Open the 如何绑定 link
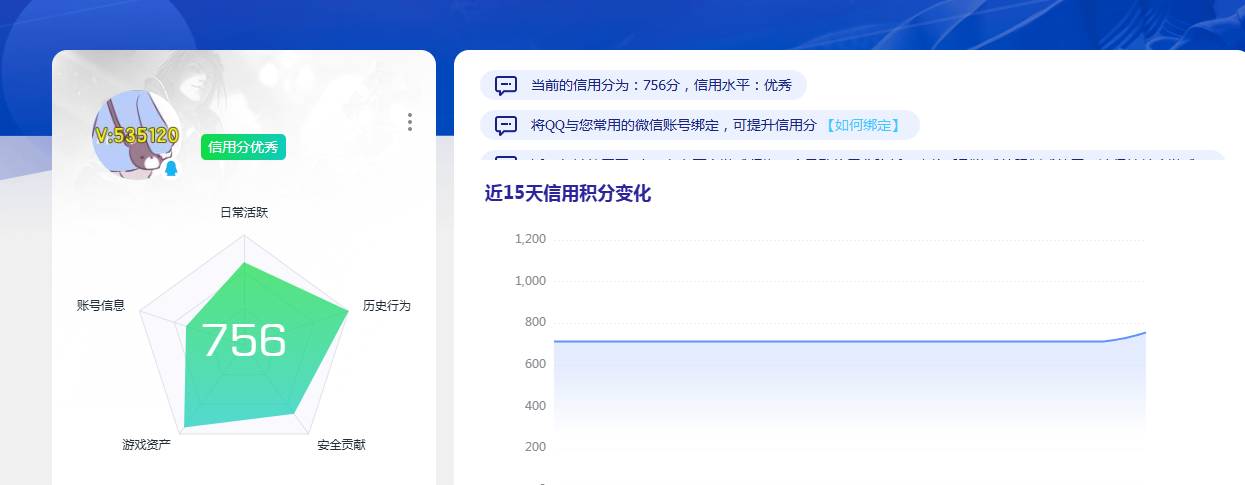Viewport: 1245px width, 485px height. point(863,125)
